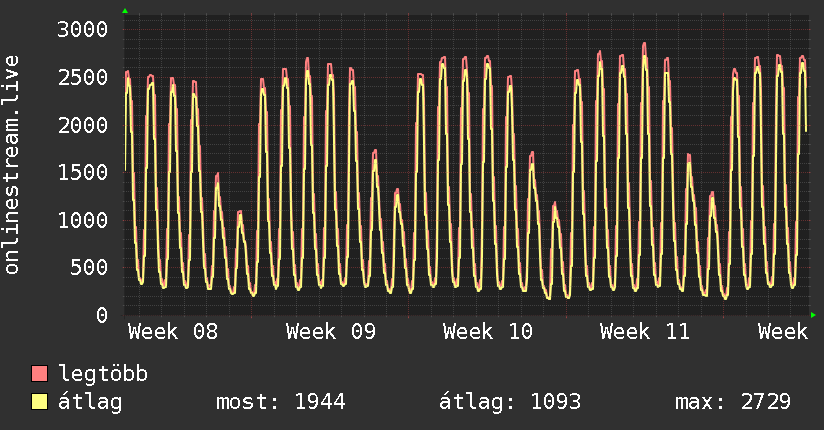Click the 'most: 1944' current value
This screenshot has width=824, height=430.
281,402
